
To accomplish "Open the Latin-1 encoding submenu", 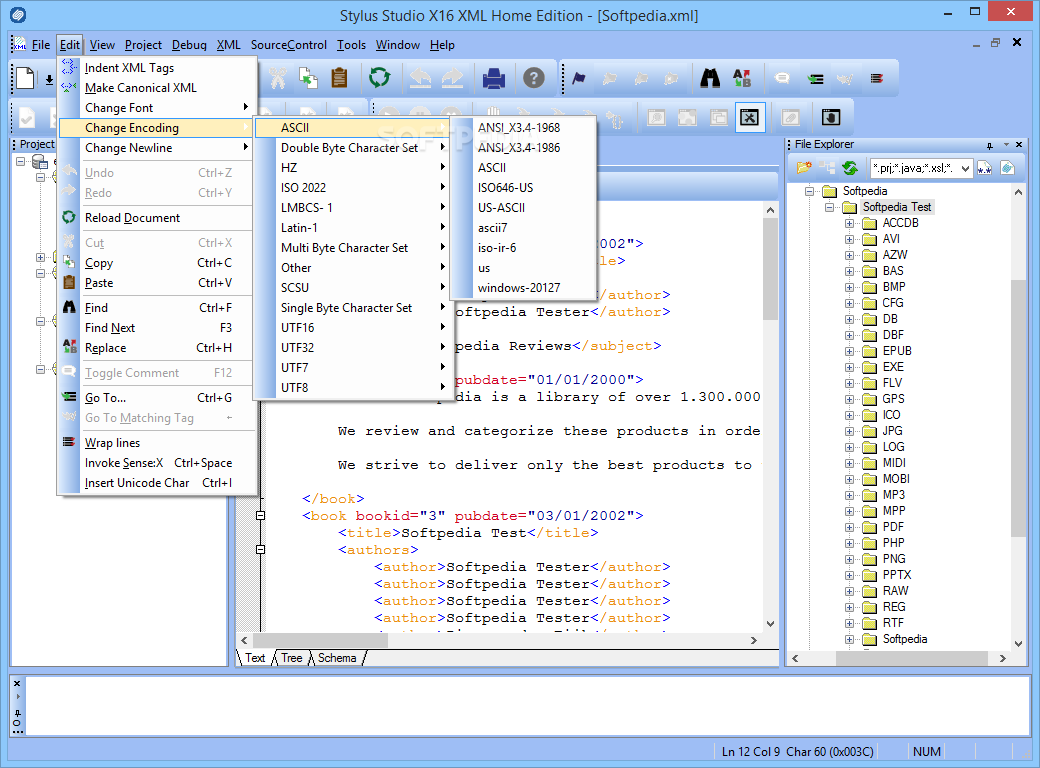I will pos(354,227).
